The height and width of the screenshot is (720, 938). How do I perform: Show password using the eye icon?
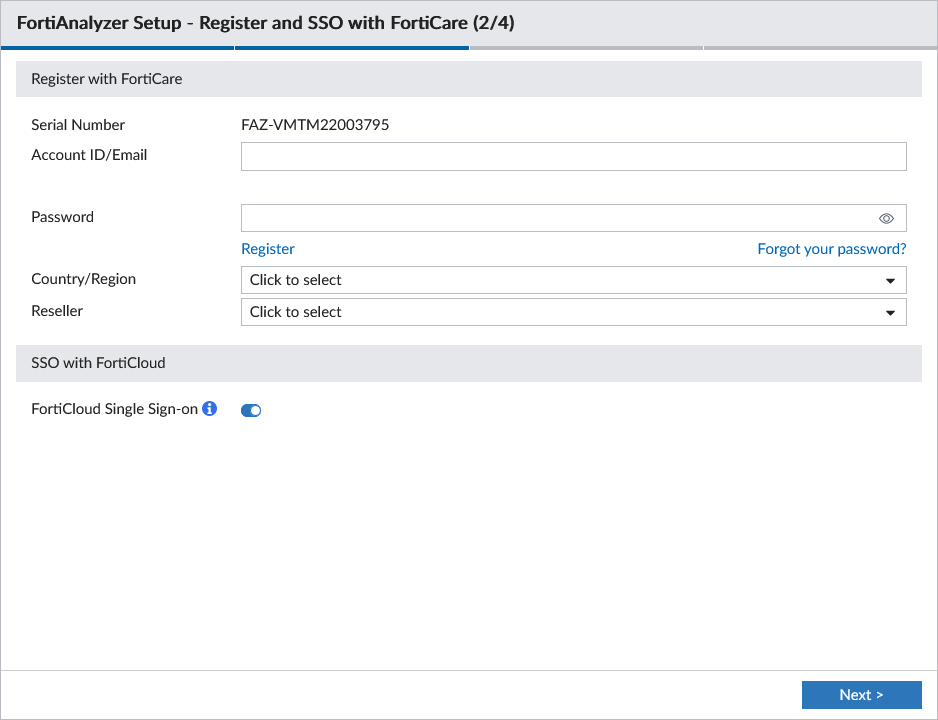point(886,218)
